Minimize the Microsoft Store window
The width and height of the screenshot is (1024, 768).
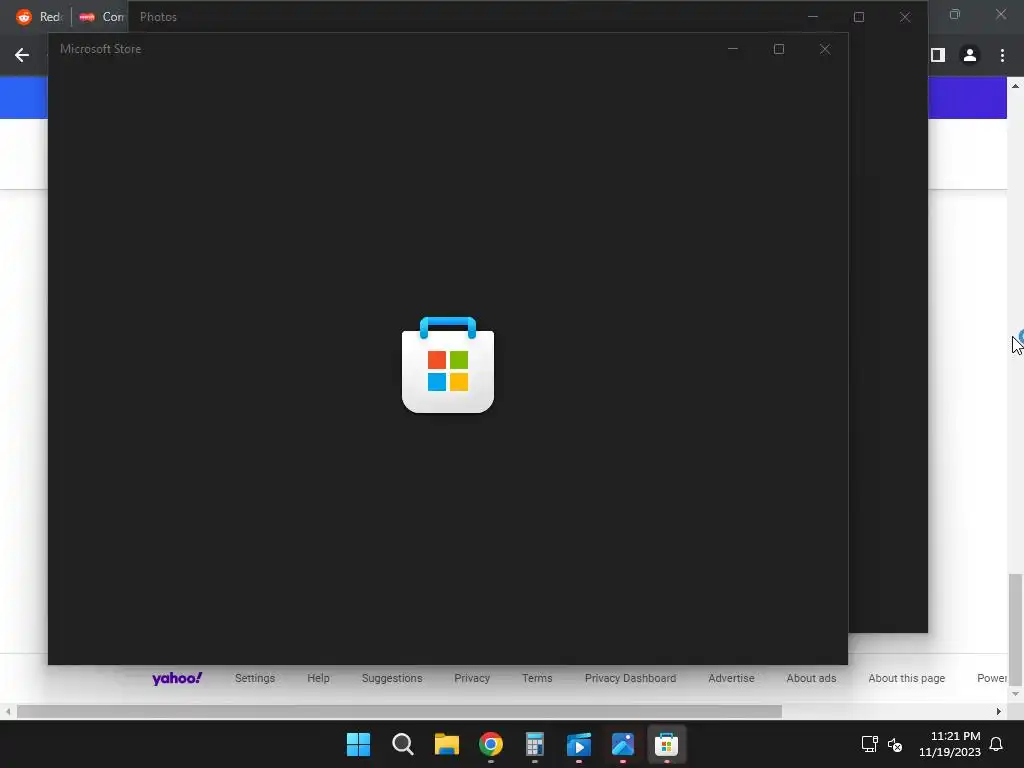(733, 49)
